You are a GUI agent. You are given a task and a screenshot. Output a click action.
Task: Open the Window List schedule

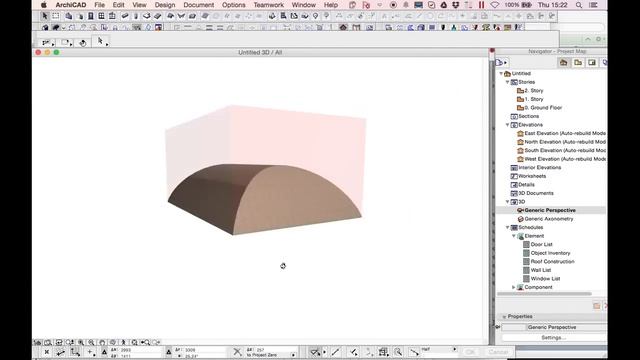pyautogui.click(x=545, y=279)
